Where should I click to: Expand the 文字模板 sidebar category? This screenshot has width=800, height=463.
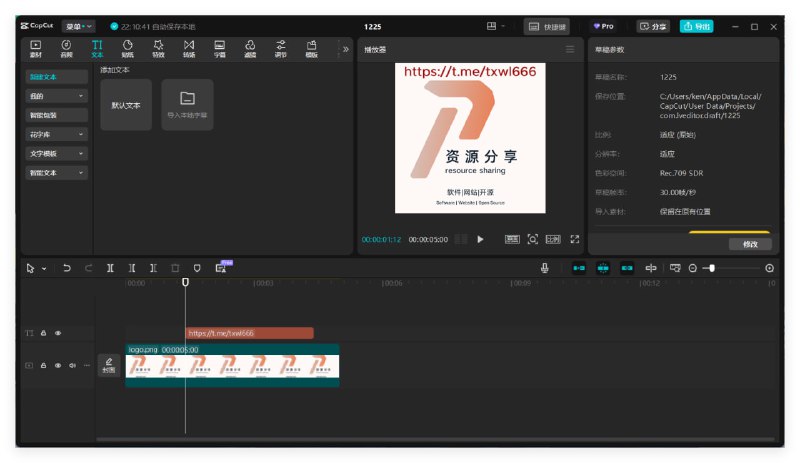coord(57,154)
